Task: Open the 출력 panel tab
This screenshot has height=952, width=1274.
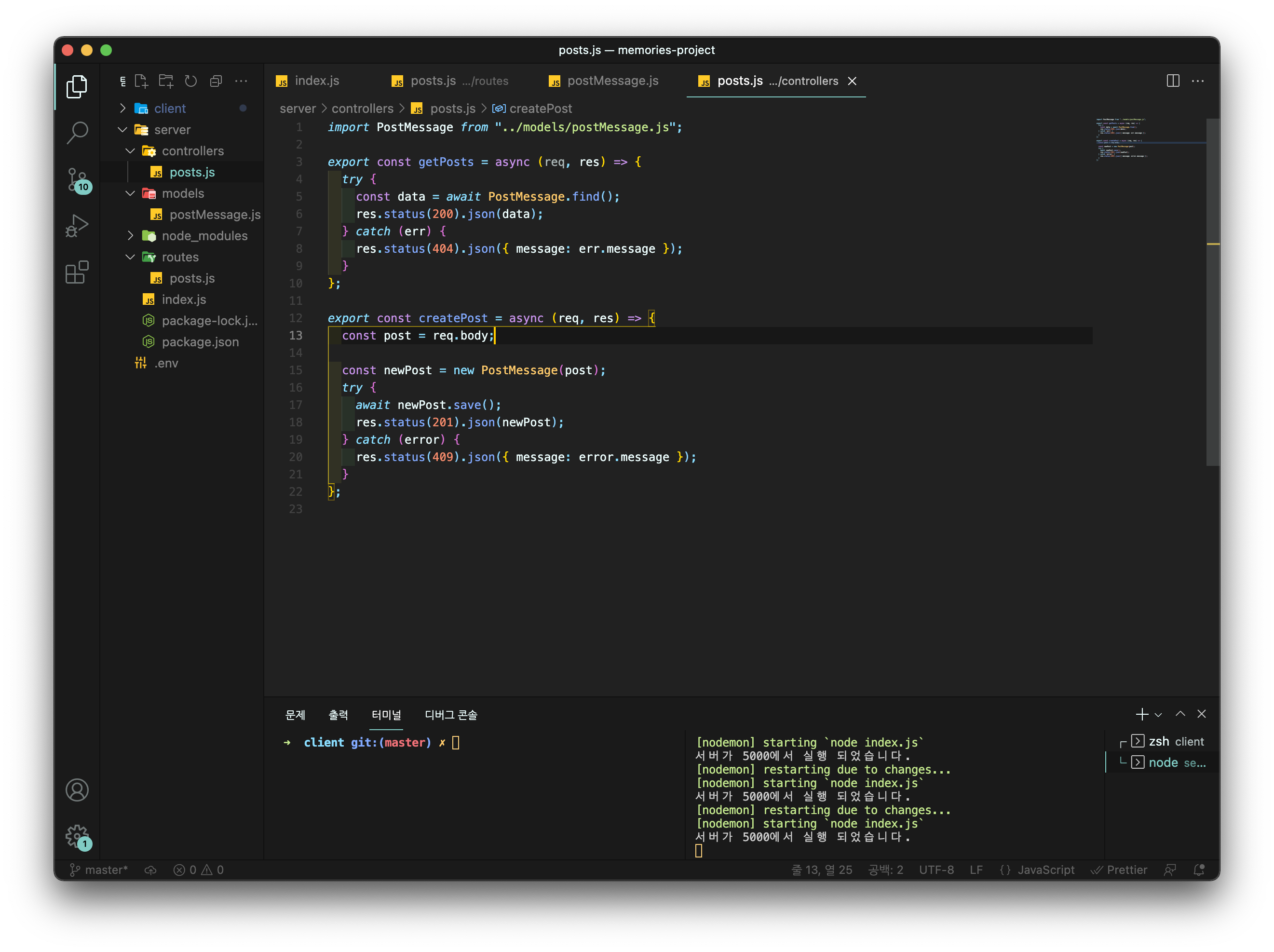Action: coord(338,715)
